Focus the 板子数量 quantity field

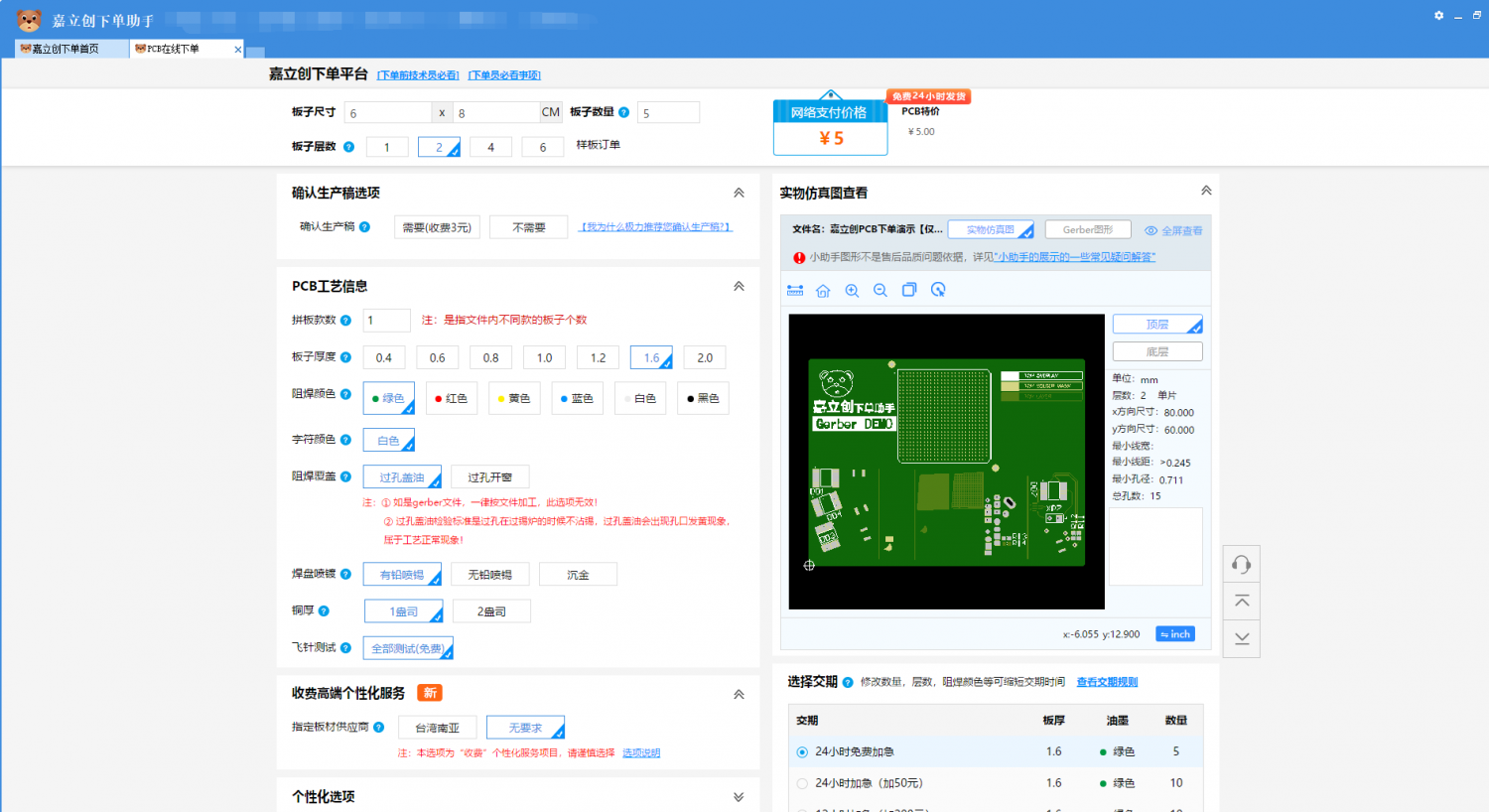point(668,112)
